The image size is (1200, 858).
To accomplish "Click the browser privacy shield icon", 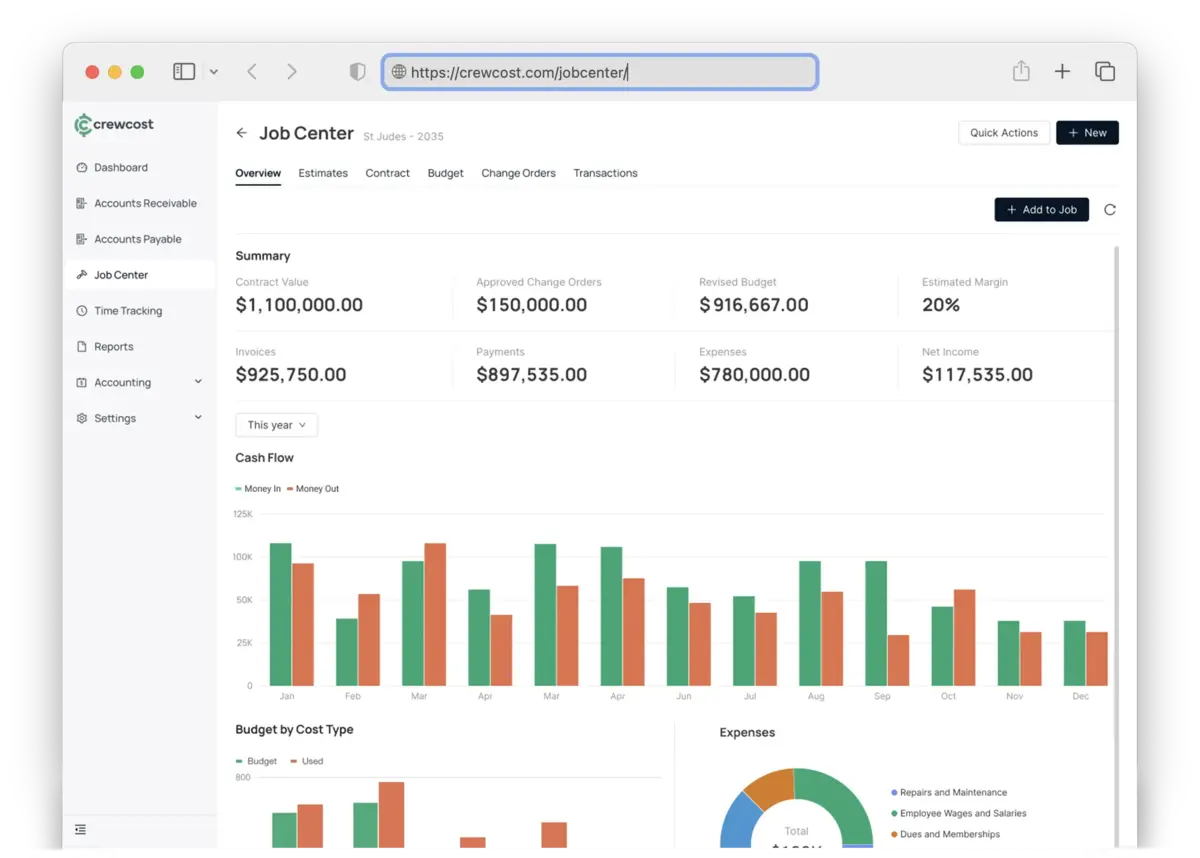I will pyautogui.click(x=357, y=72).
